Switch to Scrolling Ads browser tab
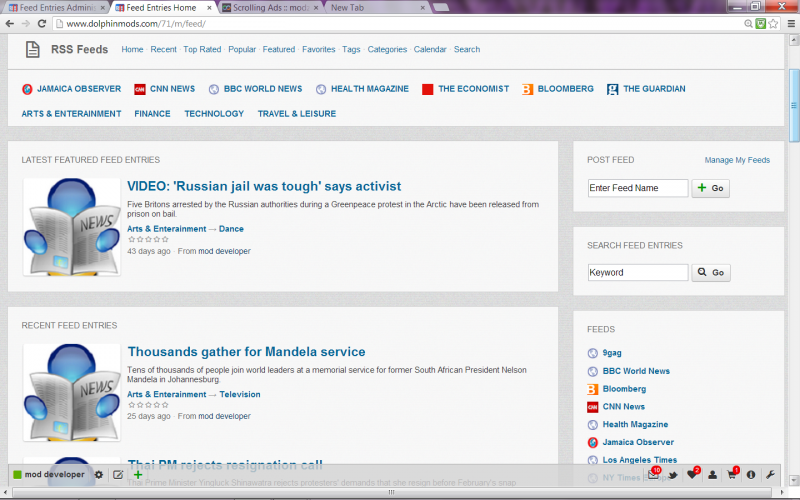 pos(270,8)
